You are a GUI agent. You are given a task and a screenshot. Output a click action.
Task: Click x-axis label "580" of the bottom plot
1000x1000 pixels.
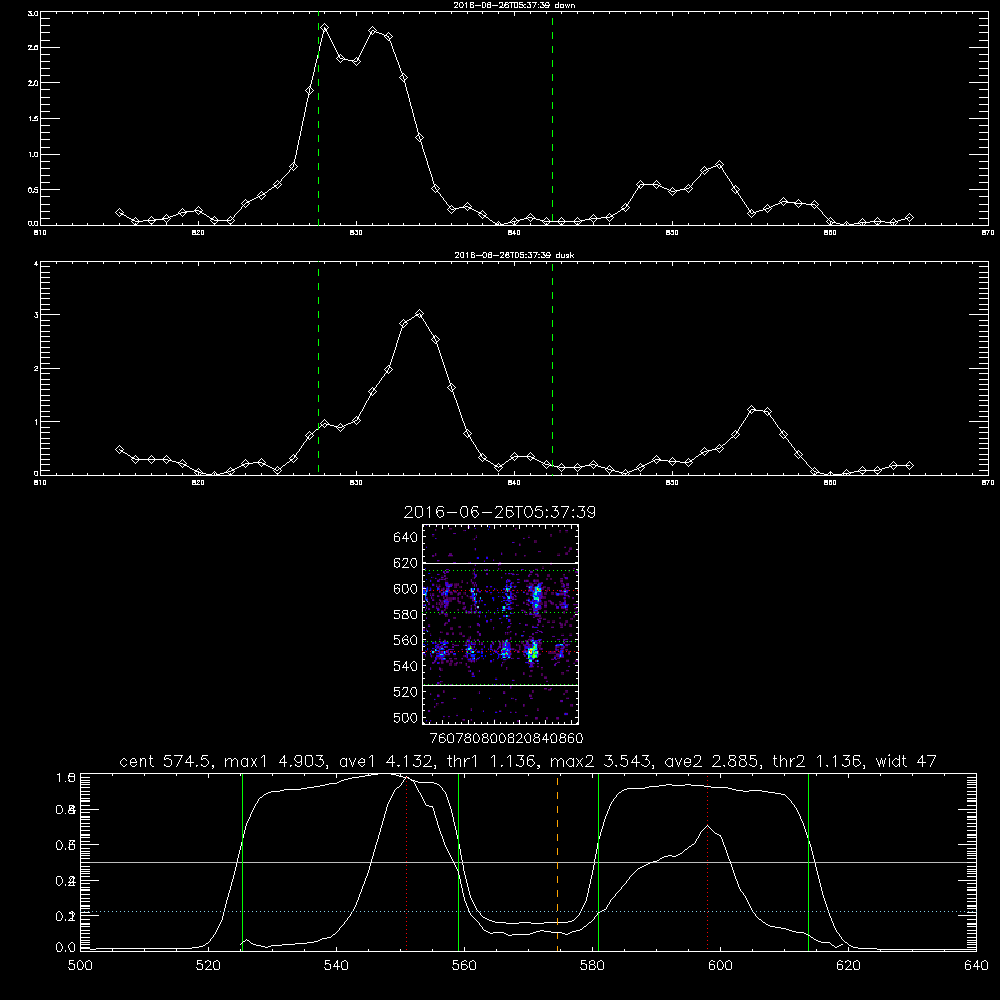pos(592,966)
